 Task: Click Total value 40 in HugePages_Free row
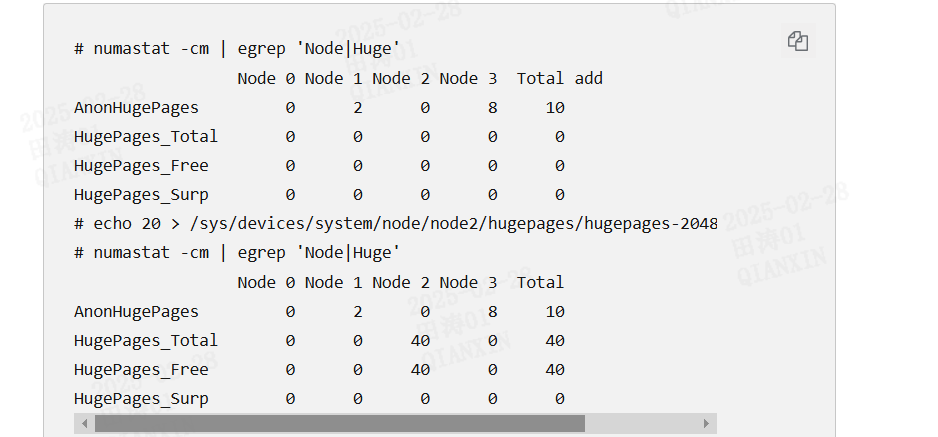click(x=555, y=369)
